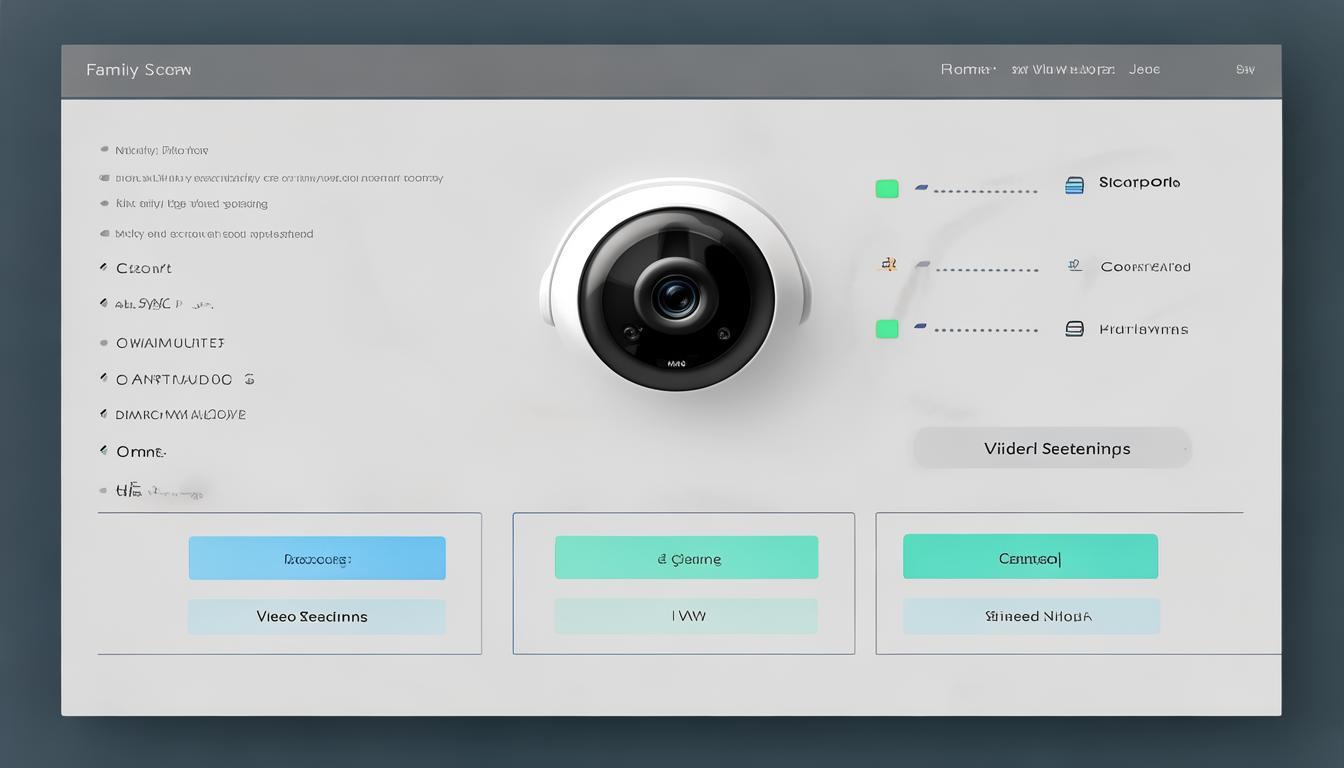This screenshot has width=1344, height=768.
Task: Select the OWAIMULITEF list entry
Action: [x=170, y=343]
